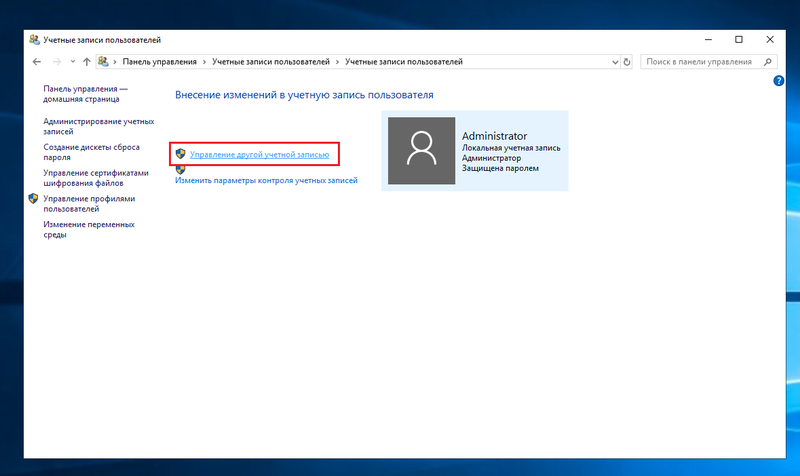Click the forward navigation arrow
This screenshot has width=800, height=476.
click(56, 62)
